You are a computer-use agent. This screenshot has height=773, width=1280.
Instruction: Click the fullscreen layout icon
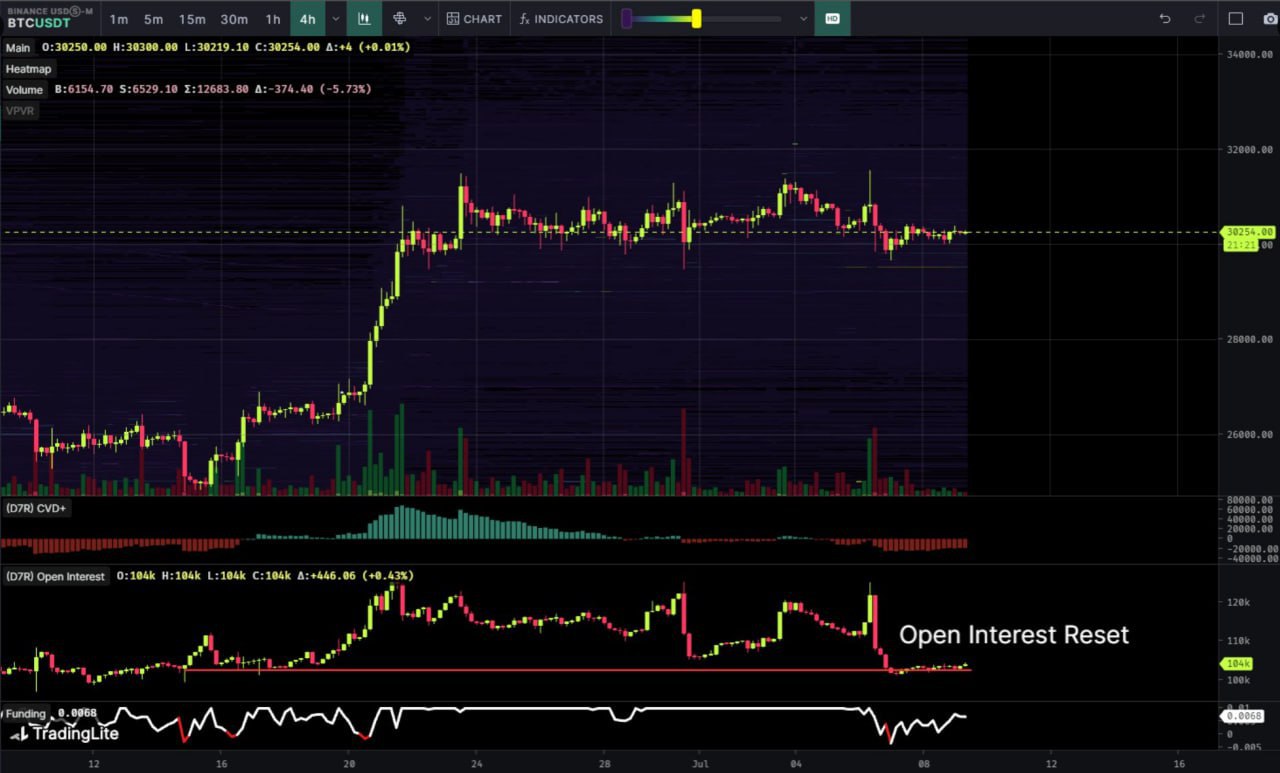[x=1236, y=19]
